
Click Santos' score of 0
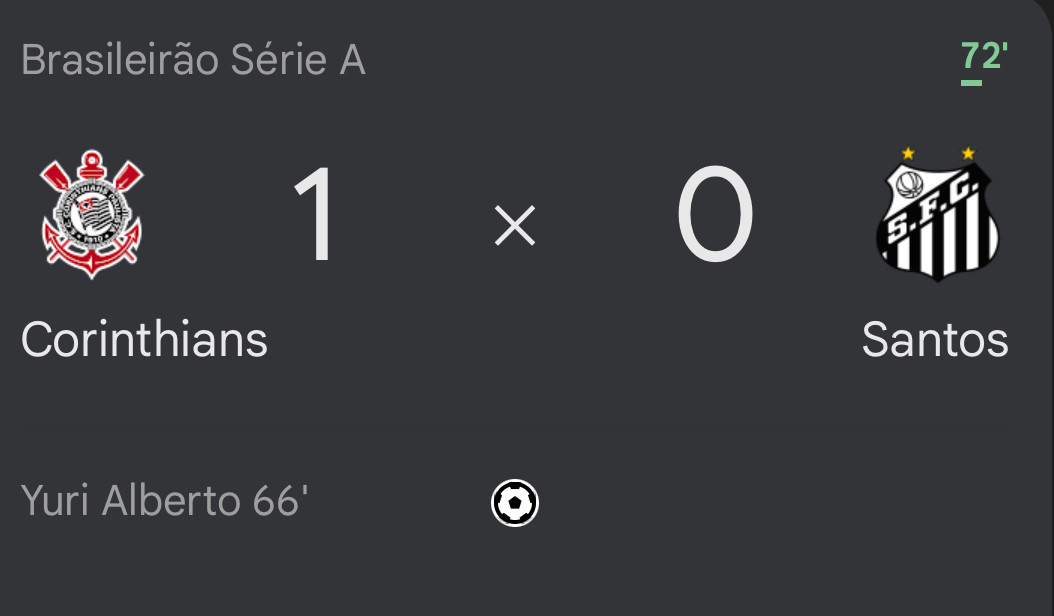(x=715, y=215)
